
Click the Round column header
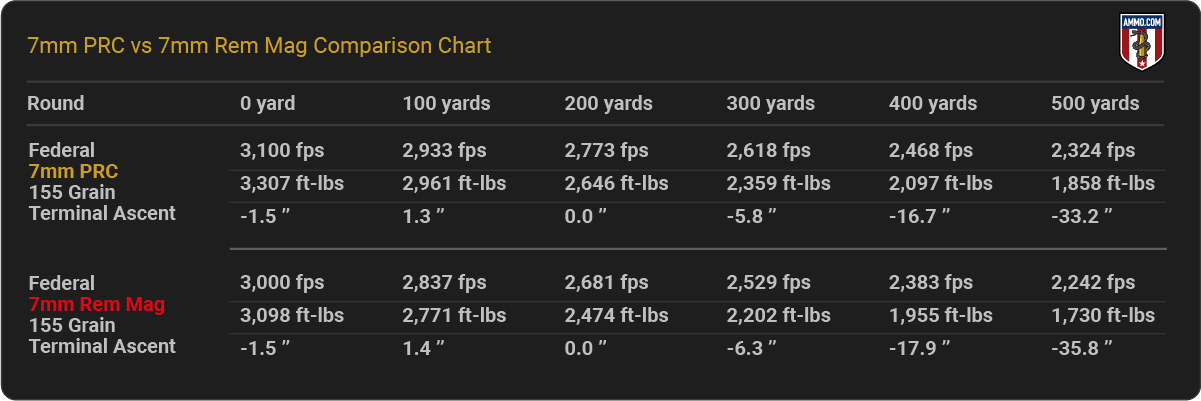pyautogui.click(x=56, y=103)
